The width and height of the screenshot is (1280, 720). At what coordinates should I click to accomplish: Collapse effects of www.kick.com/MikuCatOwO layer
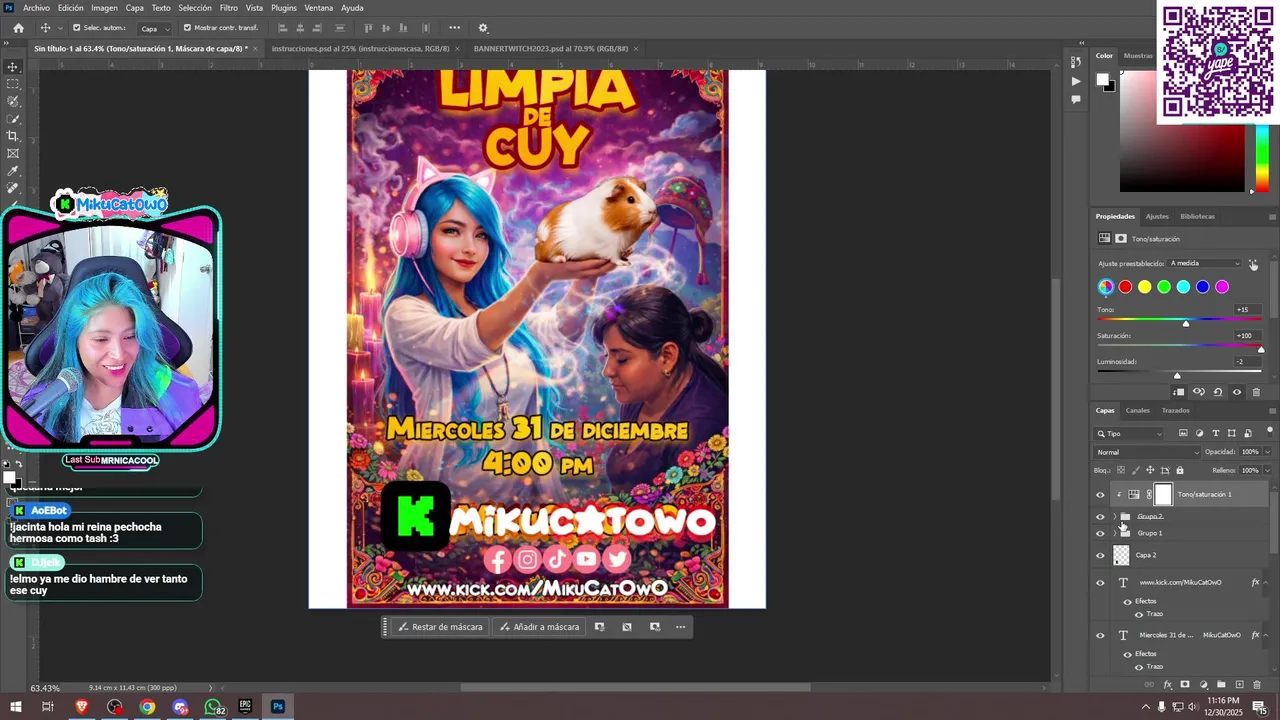click(1266, 582)
